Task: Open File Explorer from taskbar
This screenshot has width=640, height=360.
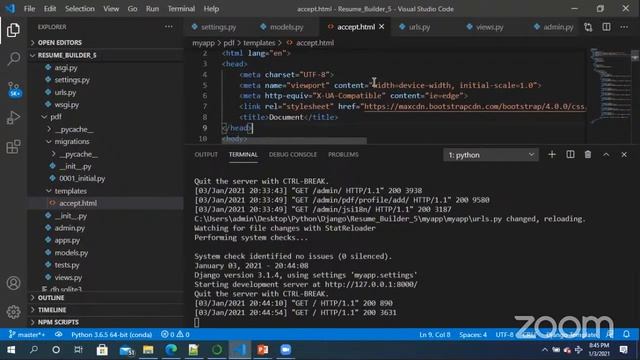Action: coord(148,350)
